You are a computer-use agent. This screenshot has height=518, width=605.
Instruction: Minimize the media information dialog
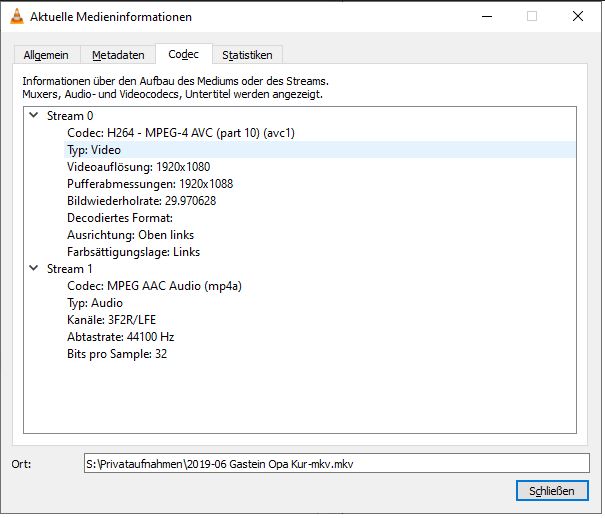click(x=485, y=16)
